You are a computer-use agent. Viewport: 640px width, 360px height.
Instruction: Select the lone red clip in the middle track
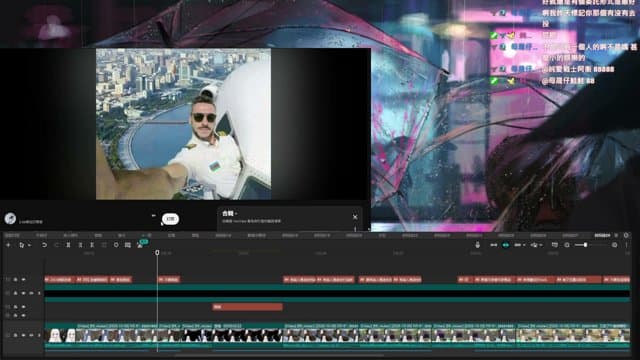coord(247,307)
